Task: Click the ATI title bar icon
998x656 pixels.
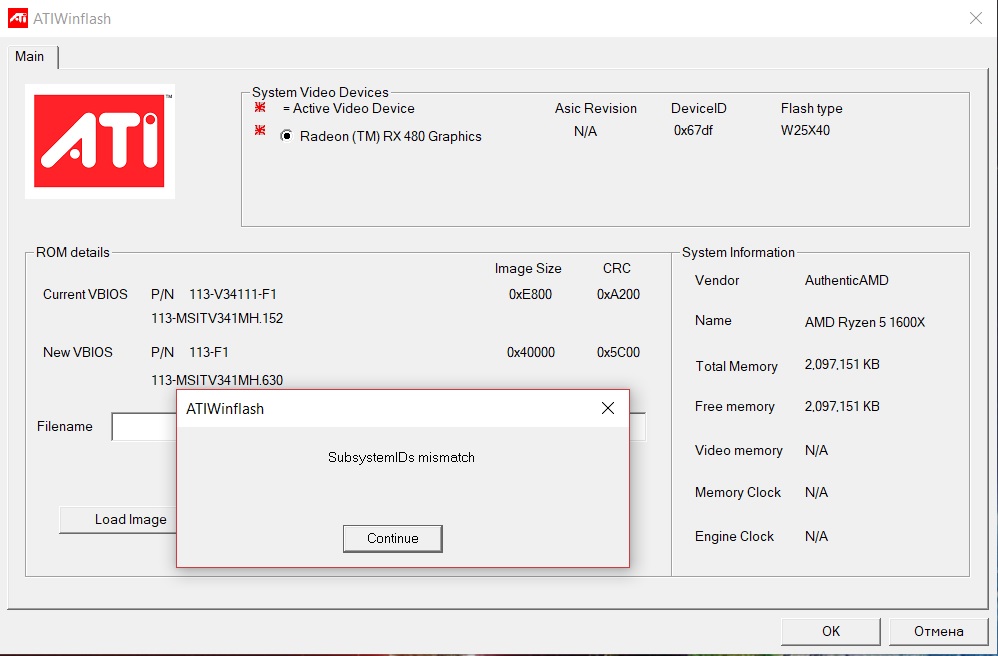Action: 18,18
